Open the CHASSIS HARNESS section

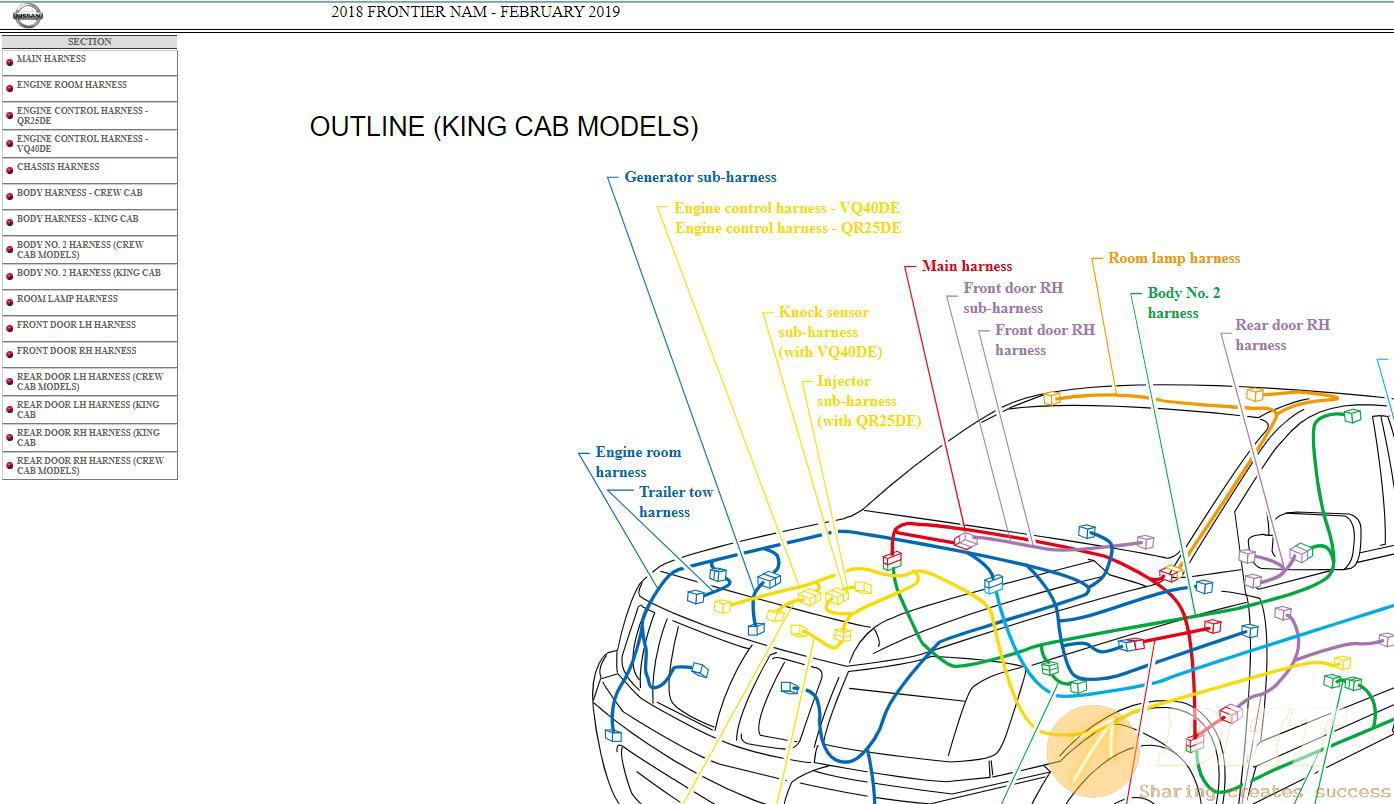pos(58,167)
